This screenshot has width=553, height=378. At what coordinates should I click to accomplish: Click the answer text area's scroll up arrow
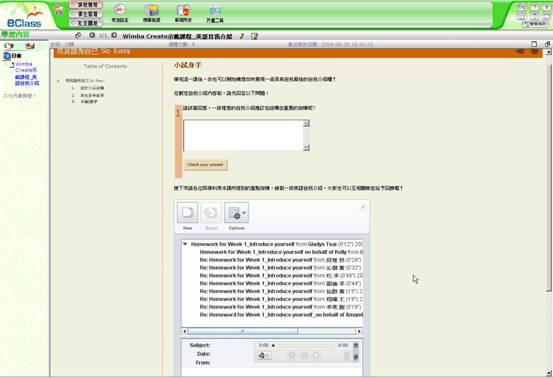(x=306, y=123)
